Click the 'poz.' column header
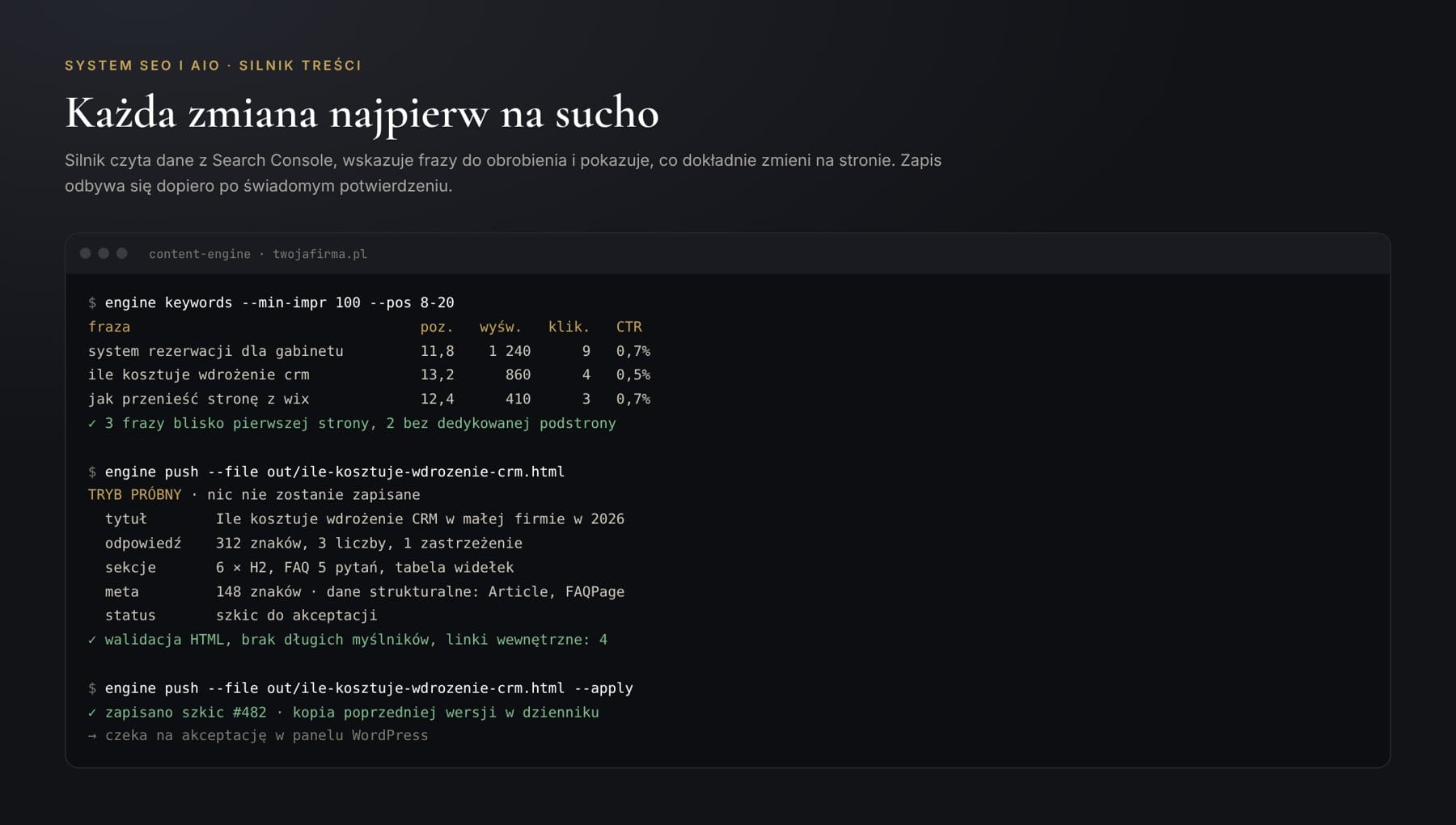 click(x=437, y=327)
